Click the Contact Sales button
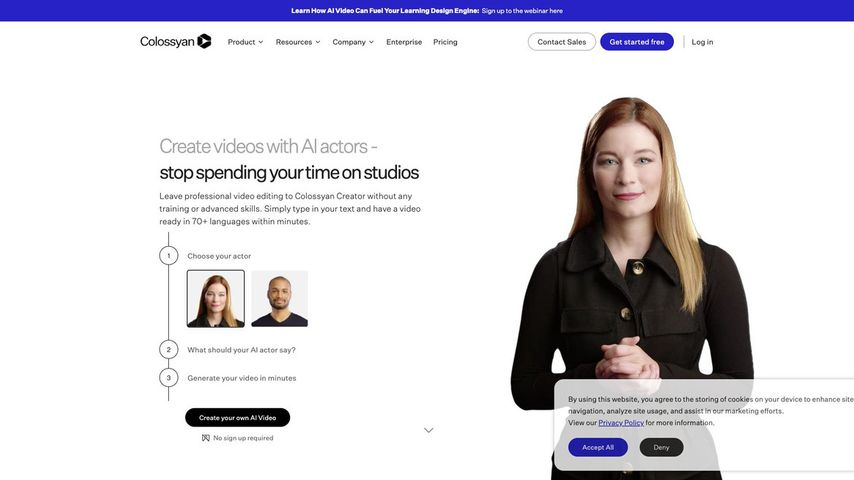The height and width of the screenshot is (480, 854). point(562,42)
